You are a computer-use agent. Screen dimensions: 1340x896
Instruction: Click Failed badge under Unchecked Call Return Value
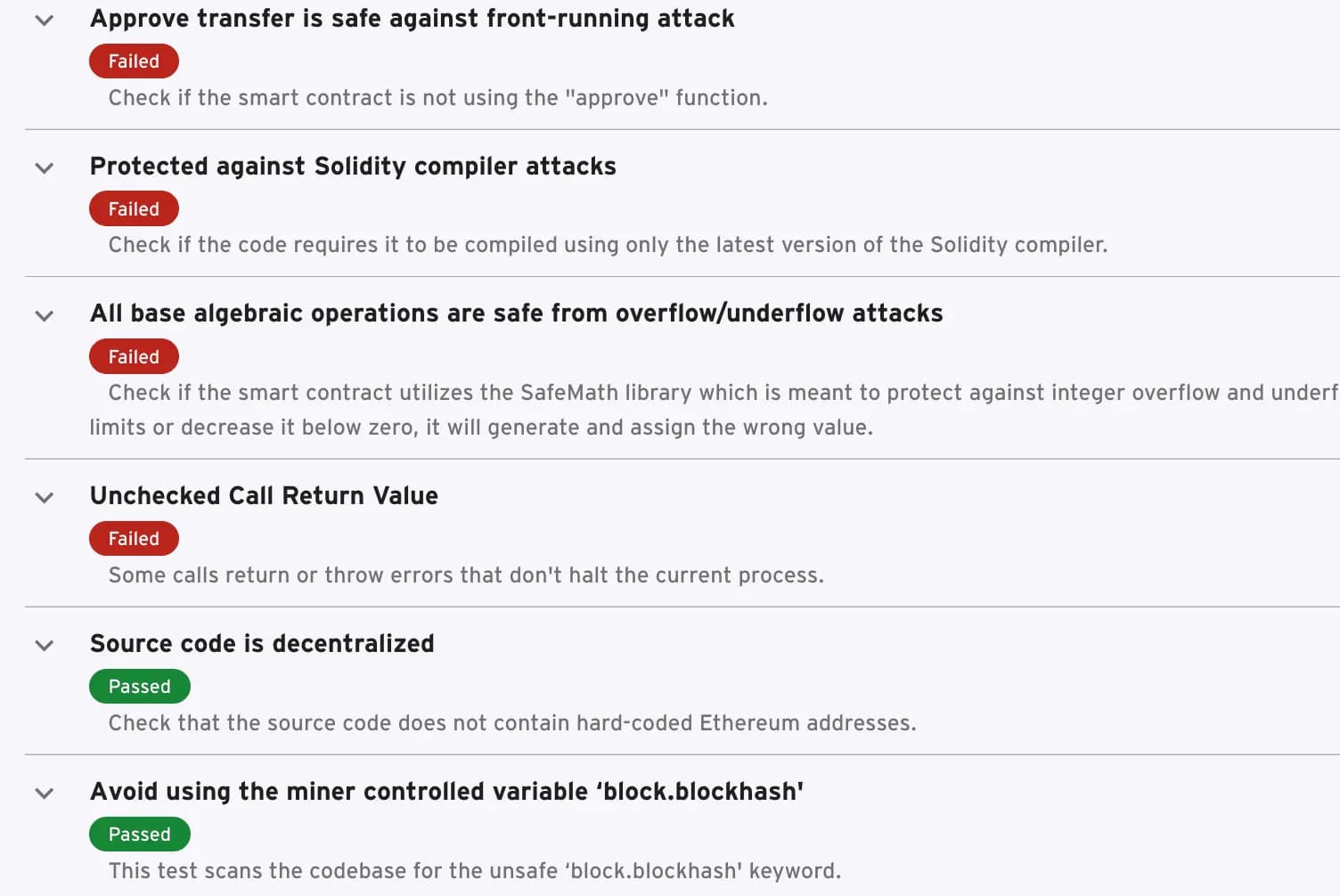point(134,539)
